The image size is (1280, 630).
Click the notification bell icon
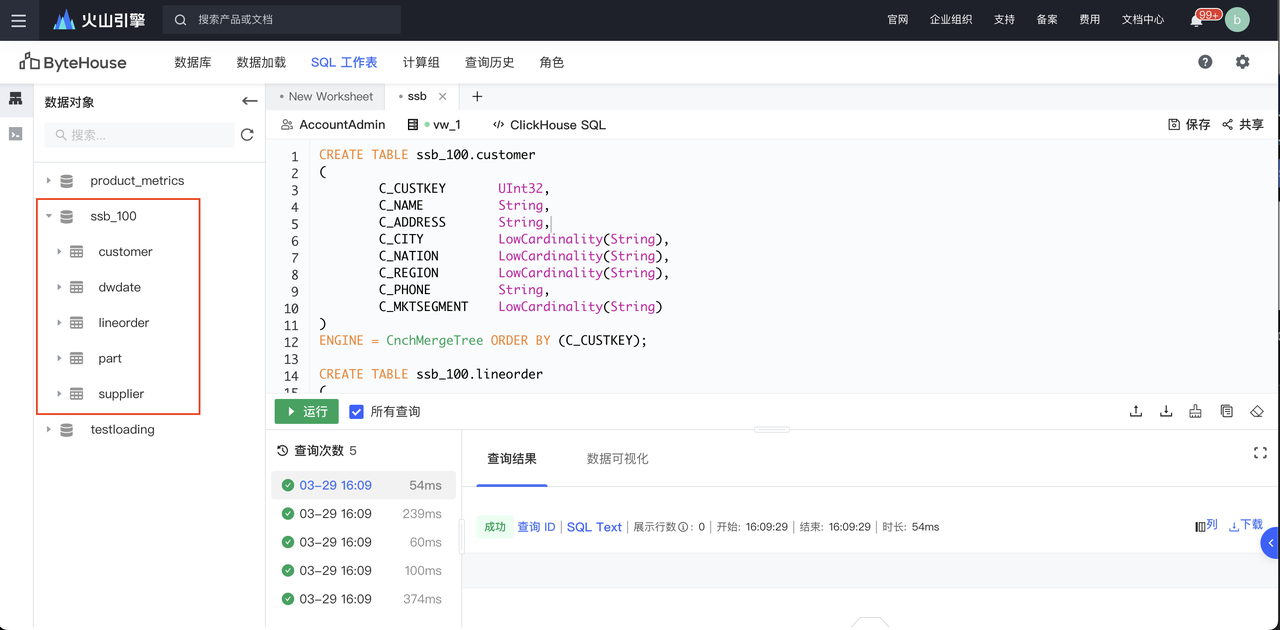(1196, 21)
